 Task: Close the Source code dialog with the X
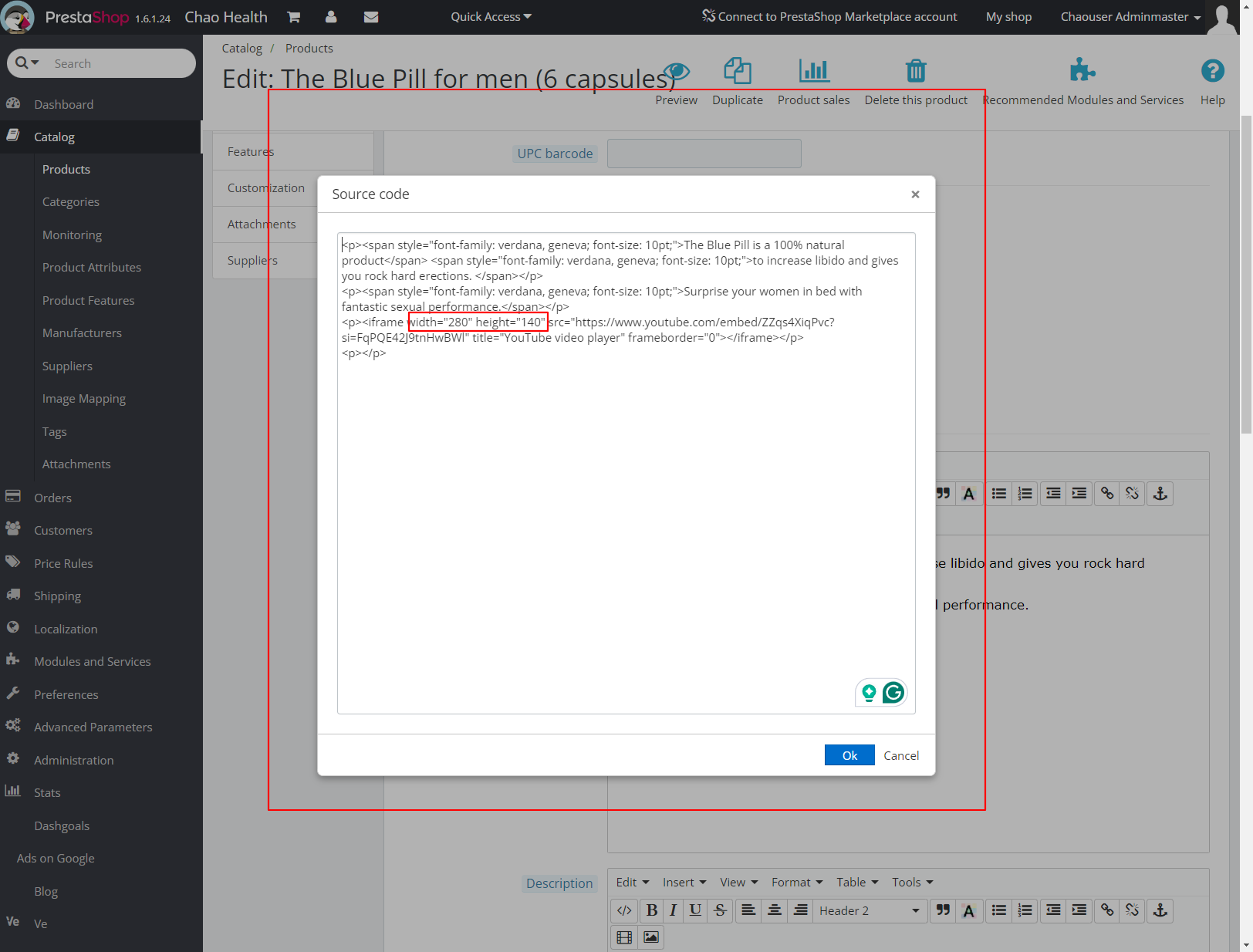[915, 194]
